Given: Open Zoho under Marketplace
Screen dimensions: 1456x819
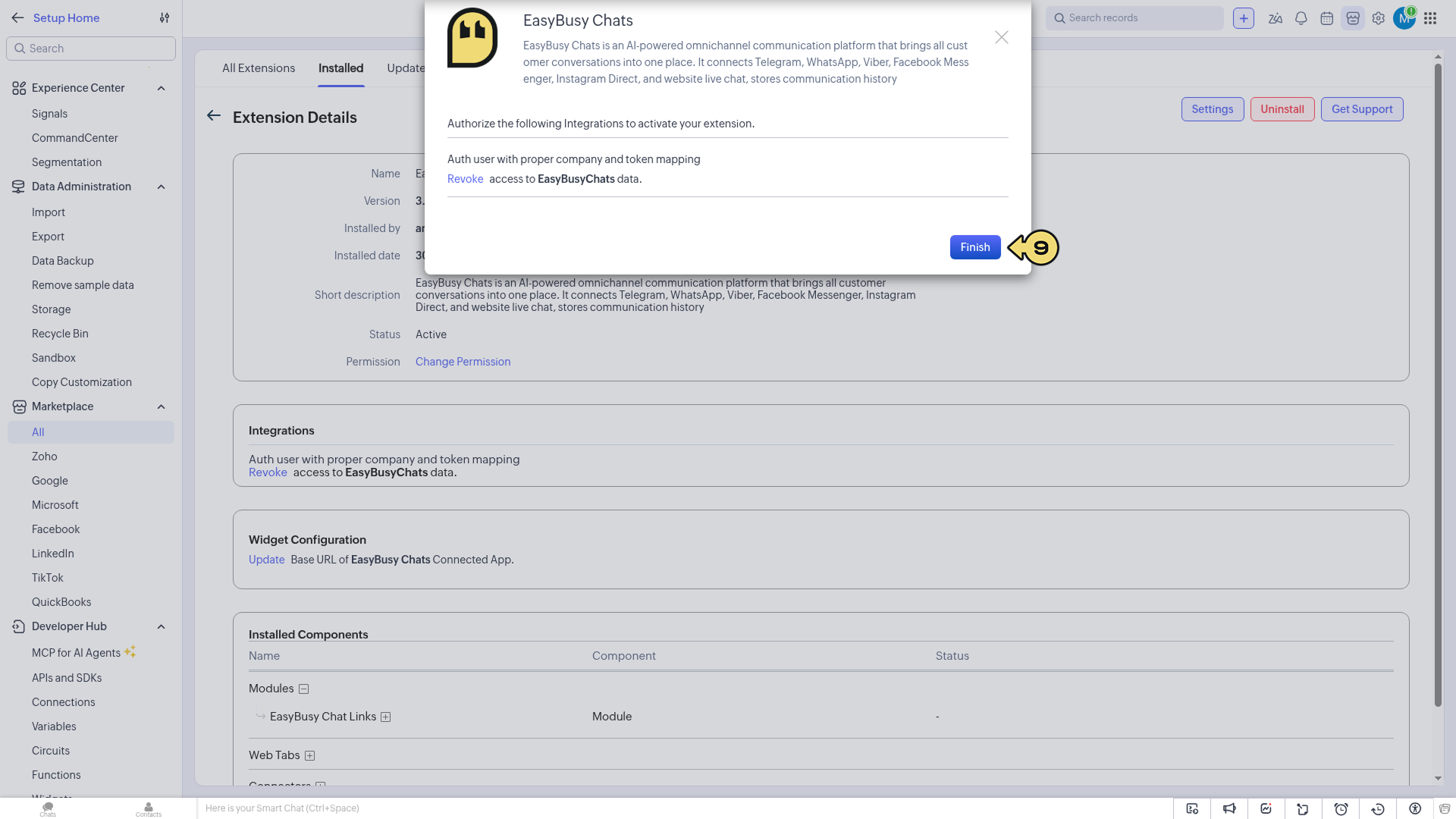Looking at the screenshot, I should 45,457.
